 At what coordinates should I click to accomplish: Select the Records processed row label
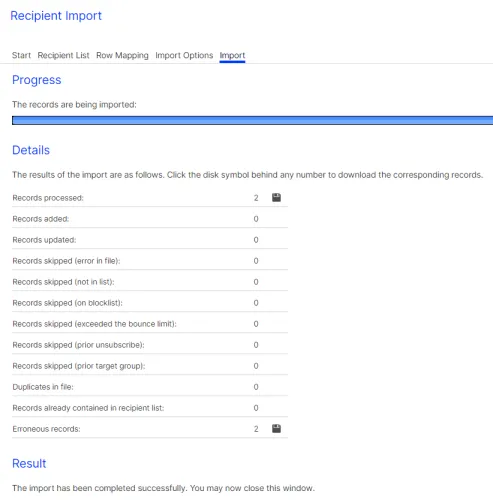pyautogui.click(x=48, y=198)
